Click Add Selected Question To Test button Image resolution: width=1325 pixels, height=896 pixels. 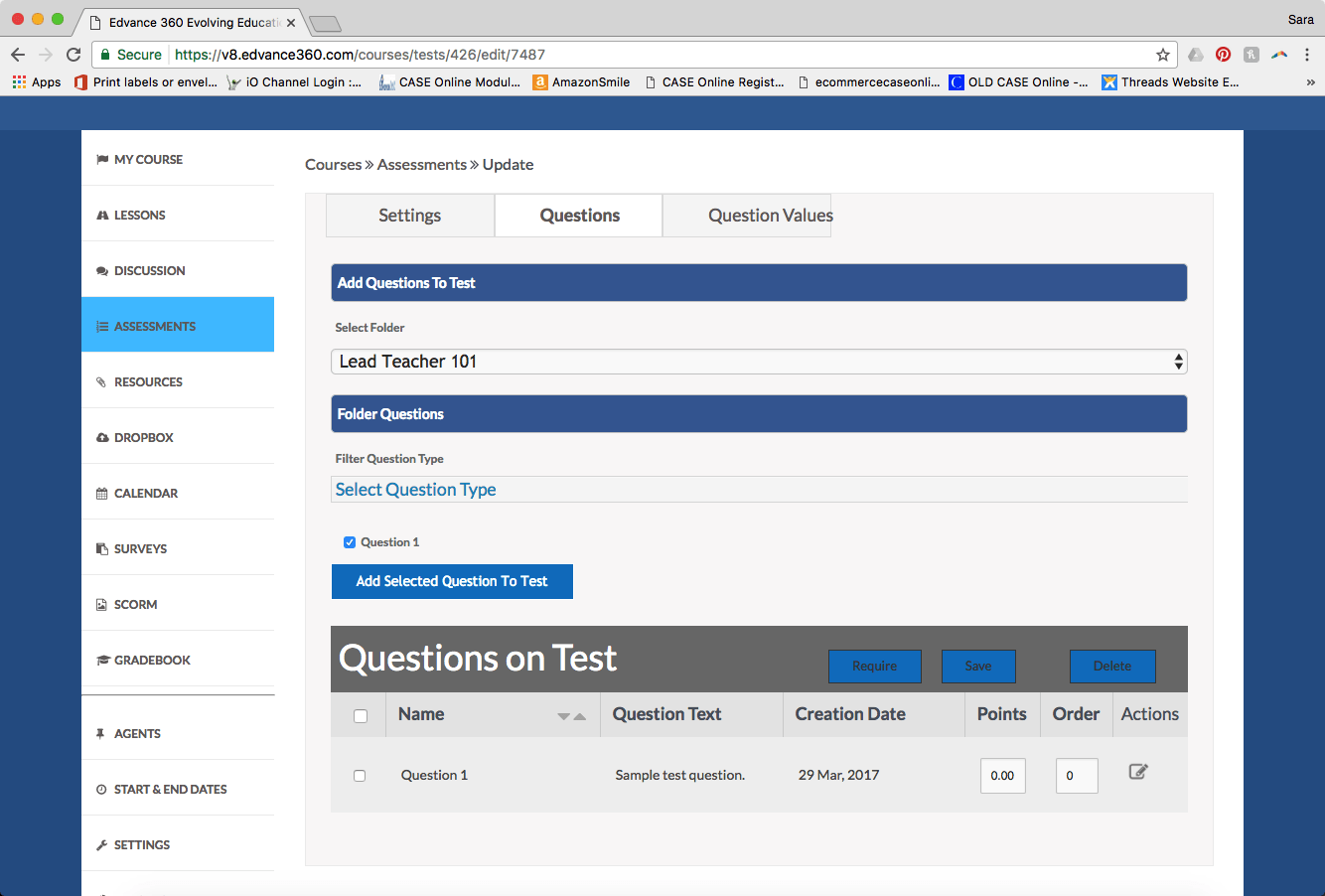452,581
